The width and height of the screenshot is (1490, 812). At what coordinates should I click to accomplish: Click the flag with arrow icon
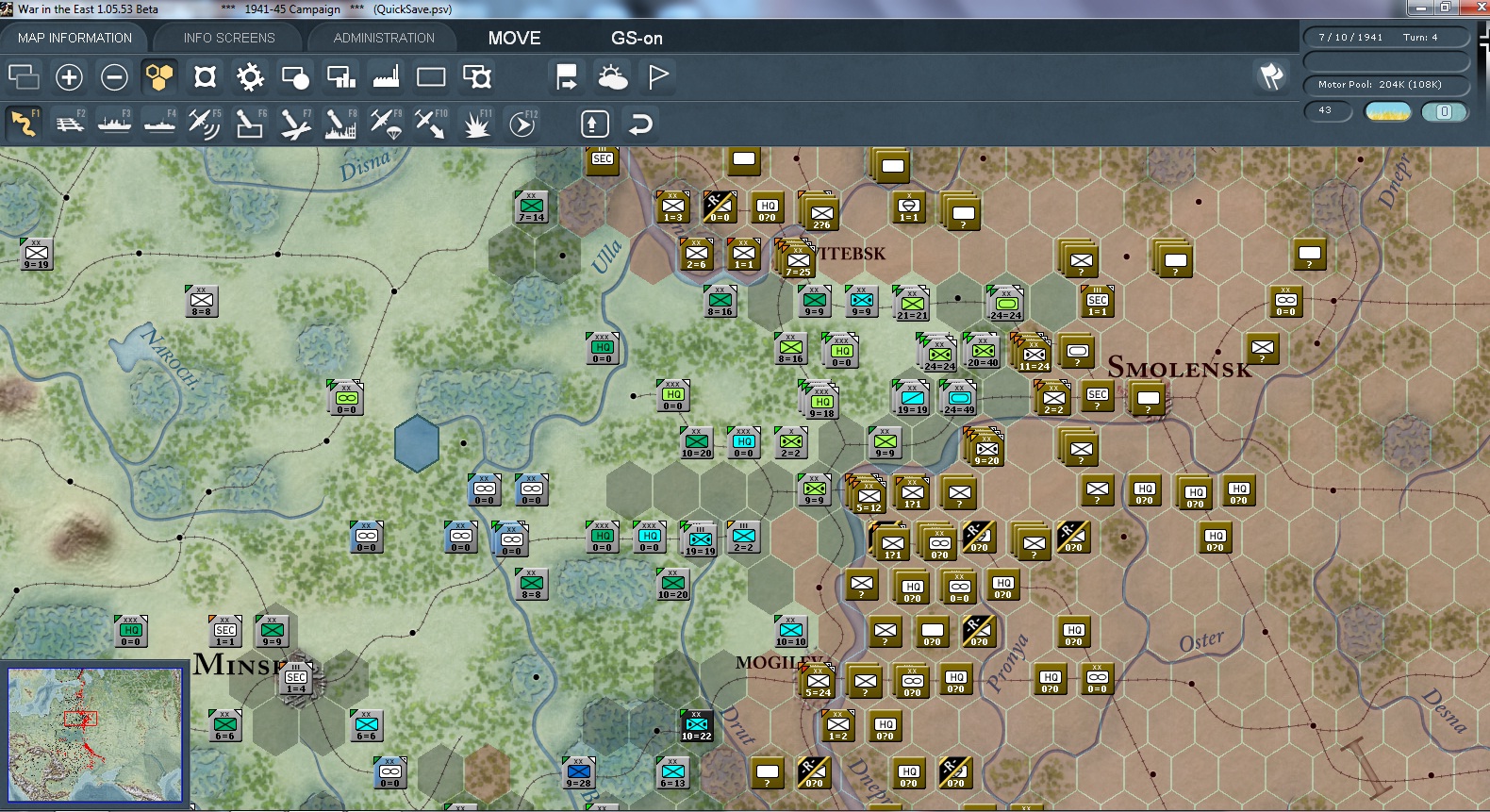(567, 76)
